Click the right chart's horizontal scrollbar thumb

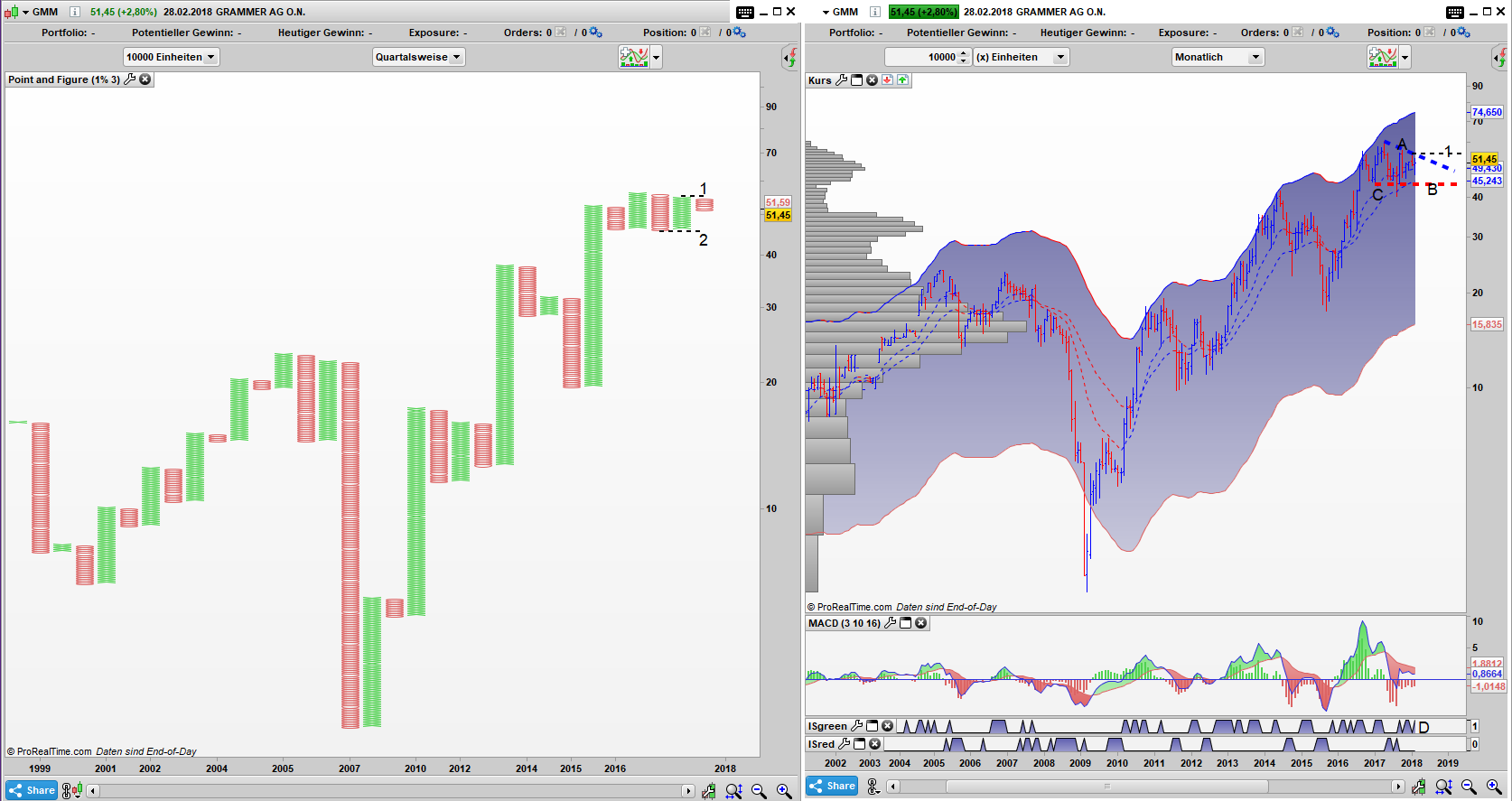[1106, 787]
